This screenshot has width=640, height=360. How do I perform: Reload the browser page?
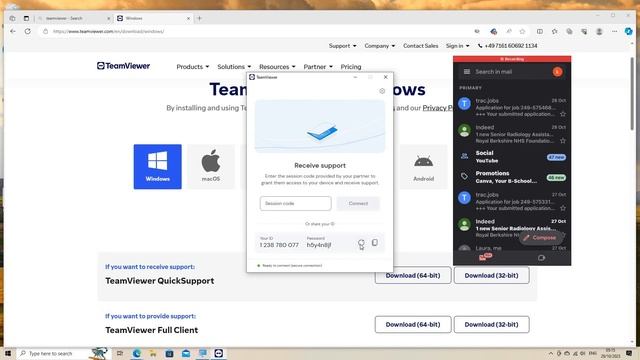27,31
